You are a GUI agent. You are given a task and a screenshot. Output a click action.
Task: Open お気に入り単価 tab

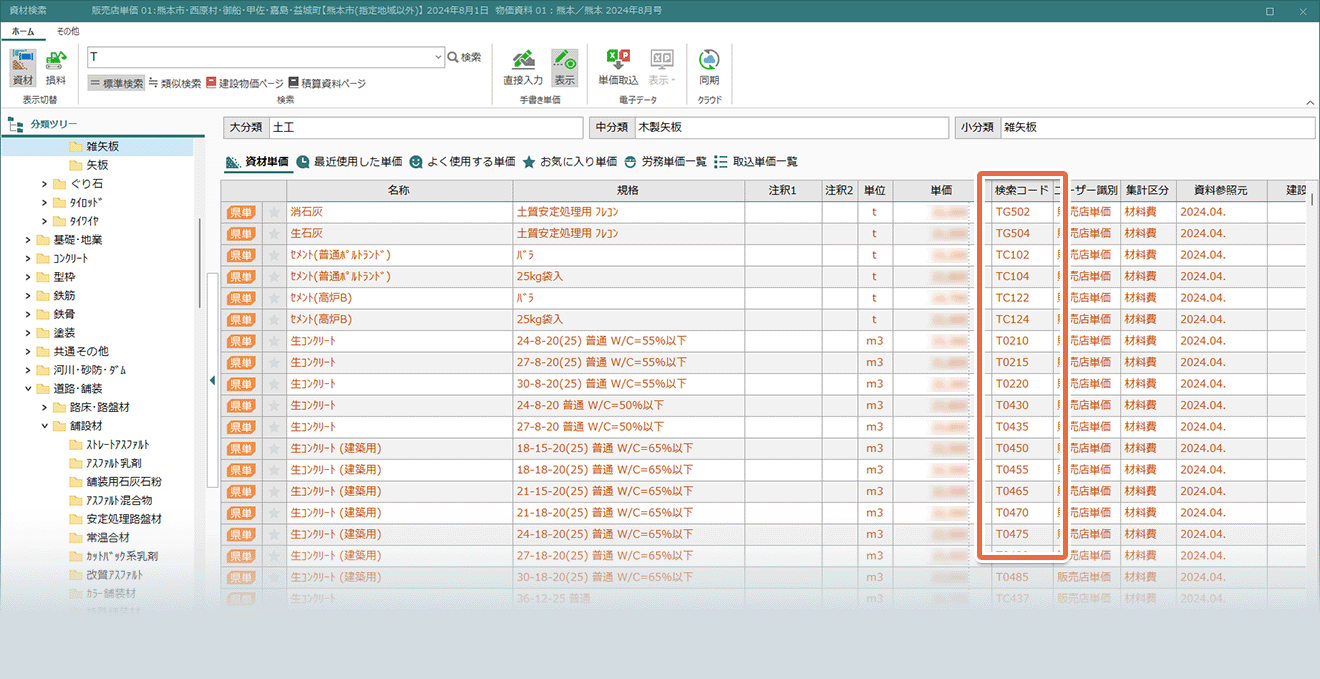point(570,161)
